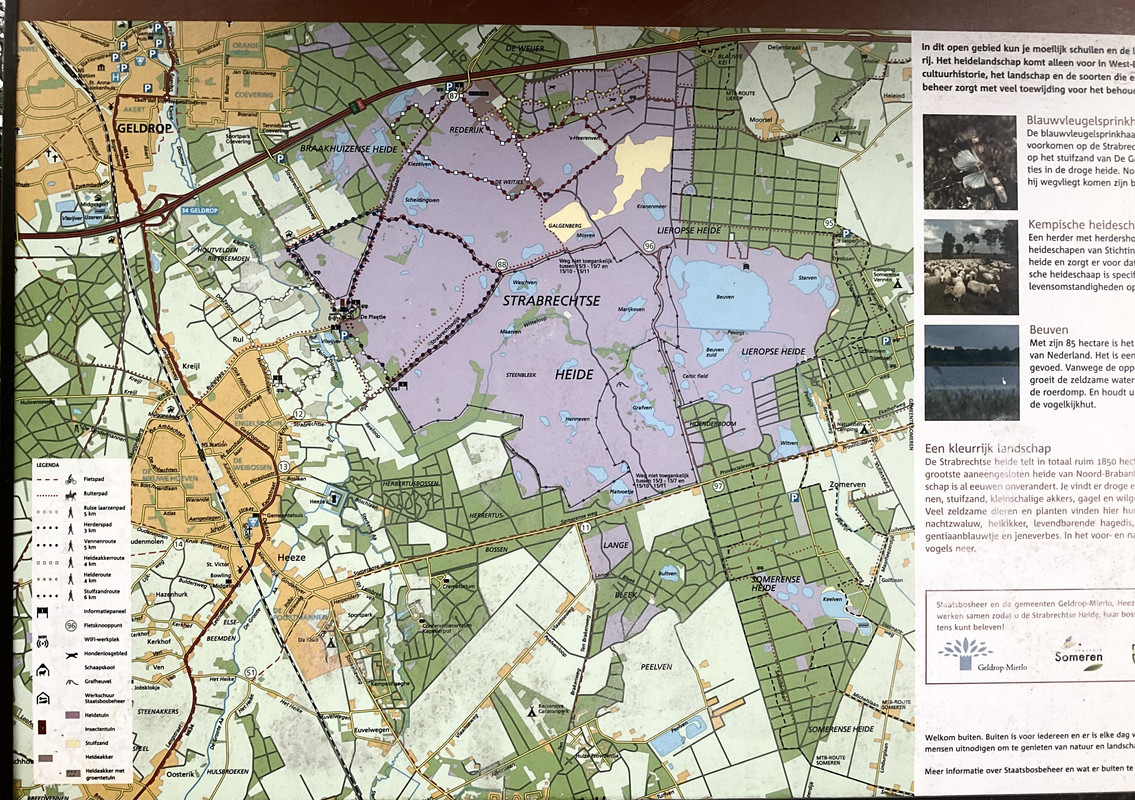
Task: Open the Blauwvleugelsprinkhaan grasshopper photo
Action: (x=970, y=162)
